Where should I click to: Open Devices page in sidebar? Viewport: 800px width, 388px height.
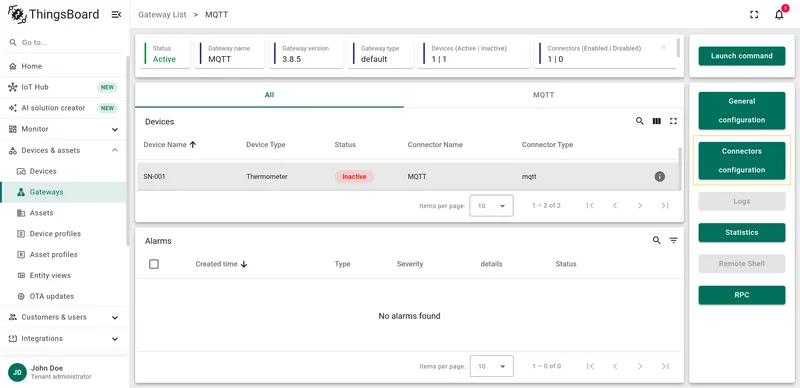(x=63, y=171)
